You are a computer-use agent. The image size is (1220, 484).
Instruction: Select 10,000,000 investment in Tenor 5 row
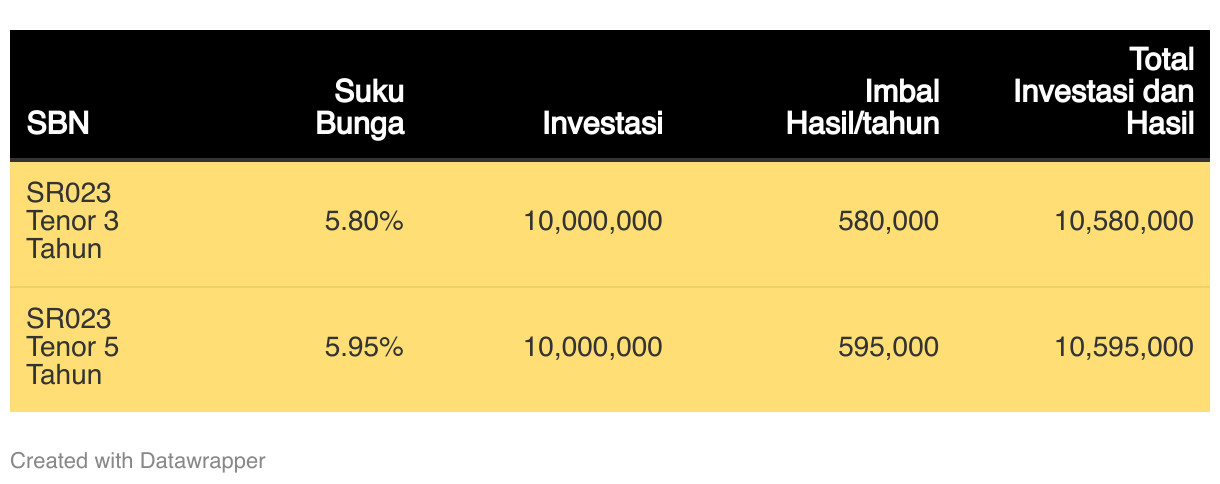tap(593, 347)
